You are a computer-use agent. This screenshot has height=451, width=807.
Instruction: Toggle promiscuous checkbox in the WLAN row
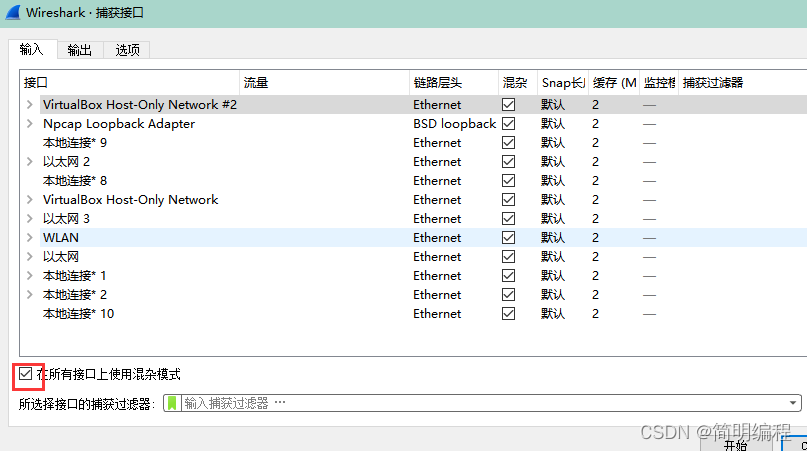(x=508, y=237)
